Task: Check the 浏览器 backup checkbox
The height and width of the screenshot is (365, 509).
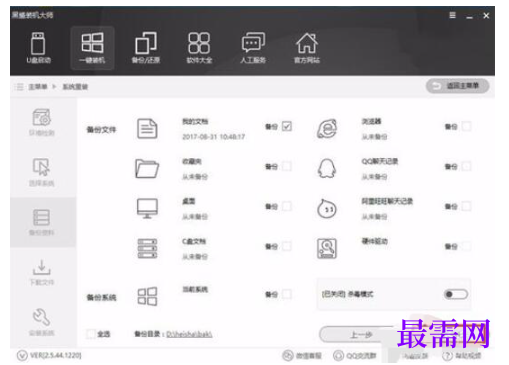Action: 467,126
